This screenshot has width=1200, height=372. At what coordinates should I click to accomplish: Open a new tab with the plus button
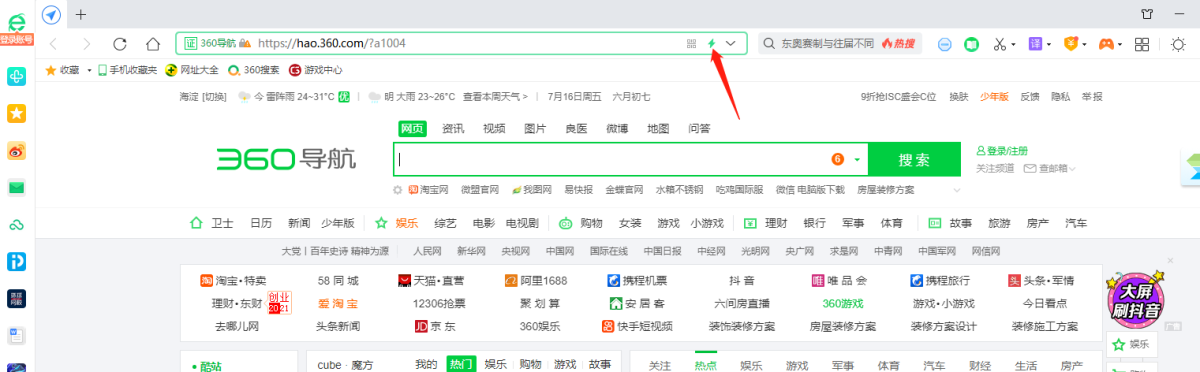tap(81, 14)
